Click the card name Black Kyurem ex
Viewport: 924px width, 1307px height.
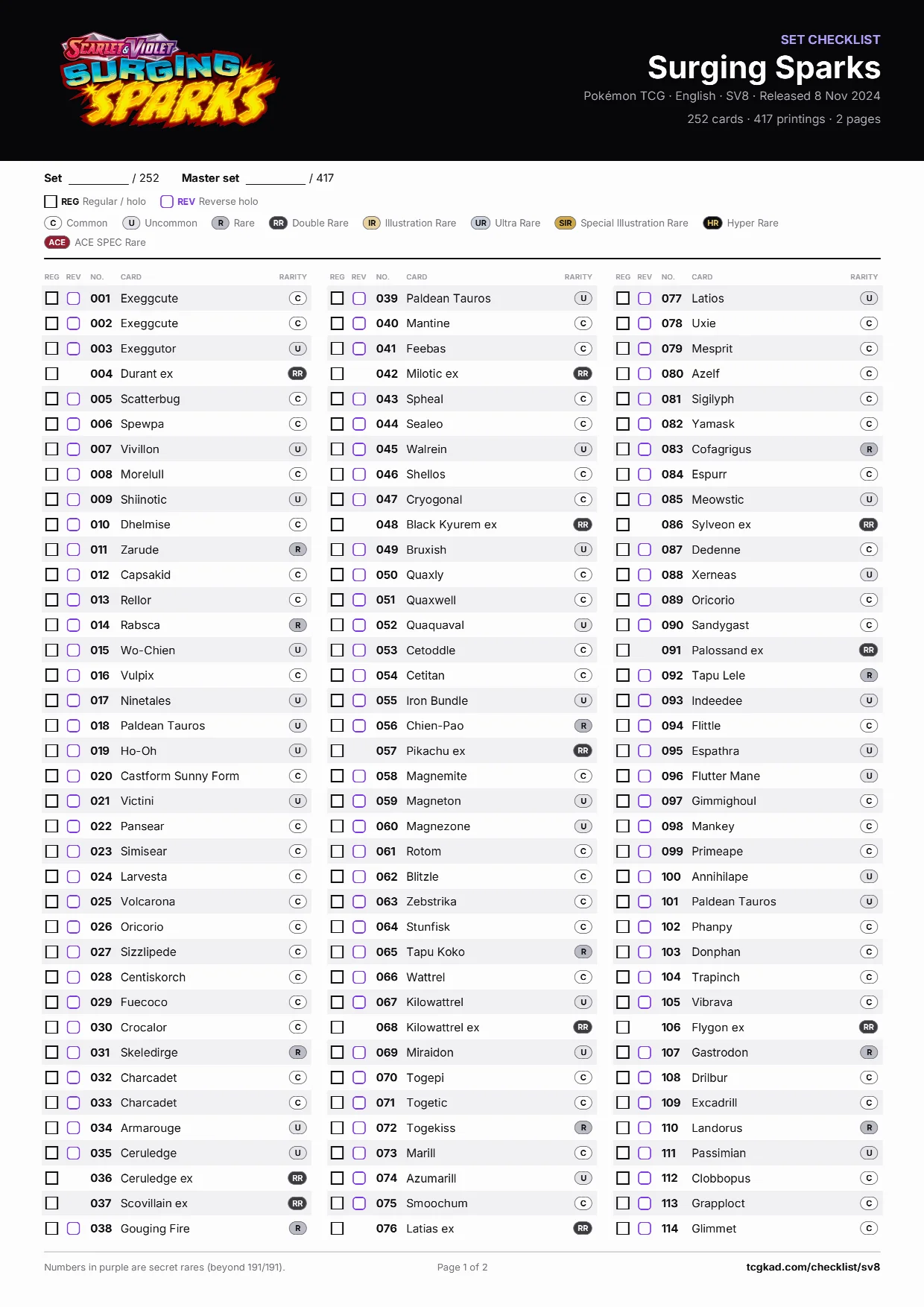click(x=452, y=525)
